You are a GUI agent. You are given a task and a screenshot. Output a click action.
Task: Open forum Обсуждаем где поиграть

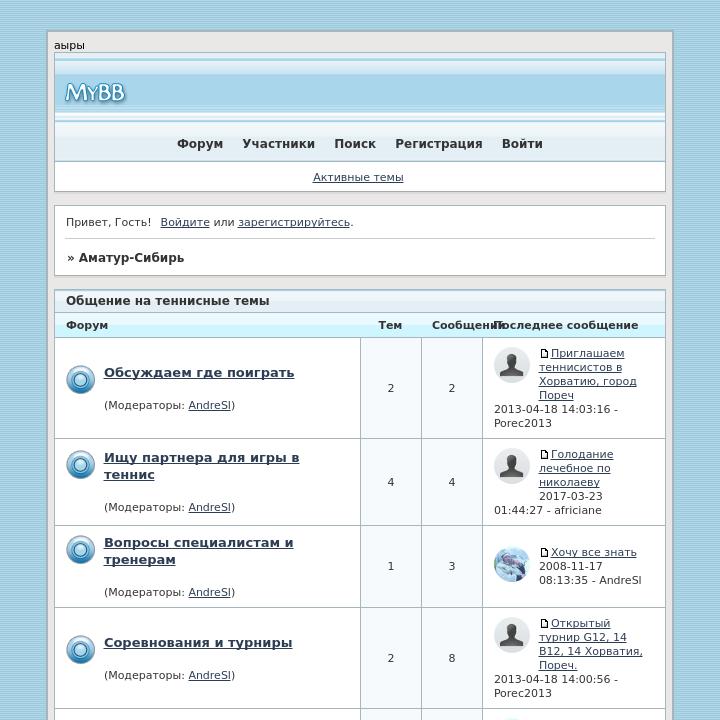(199, 372)
